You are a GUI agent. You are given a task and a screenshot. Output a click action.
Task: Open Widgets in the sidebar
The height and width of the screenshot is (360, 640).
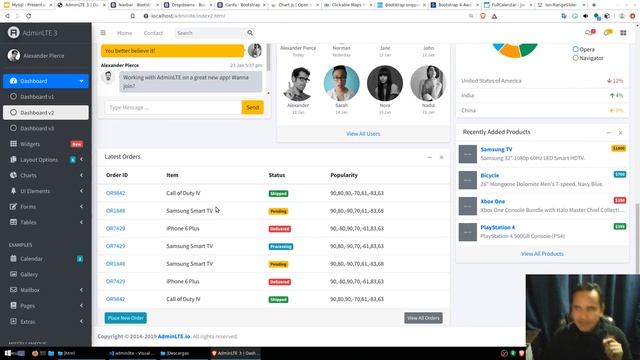[x=46, y=144]
